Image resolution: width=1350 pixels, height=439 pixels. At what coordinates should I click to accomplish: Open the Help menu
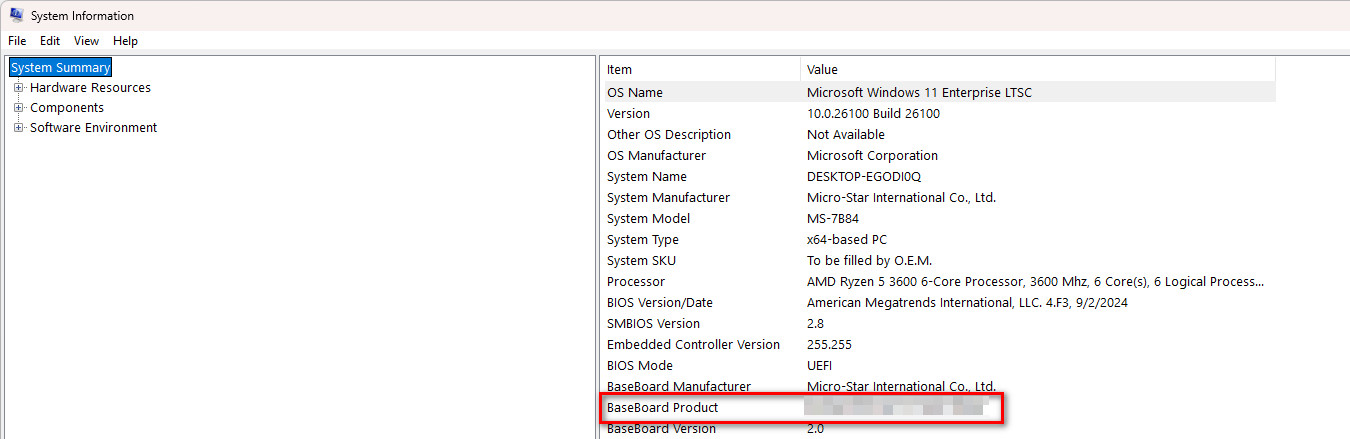tap(125, 41)
